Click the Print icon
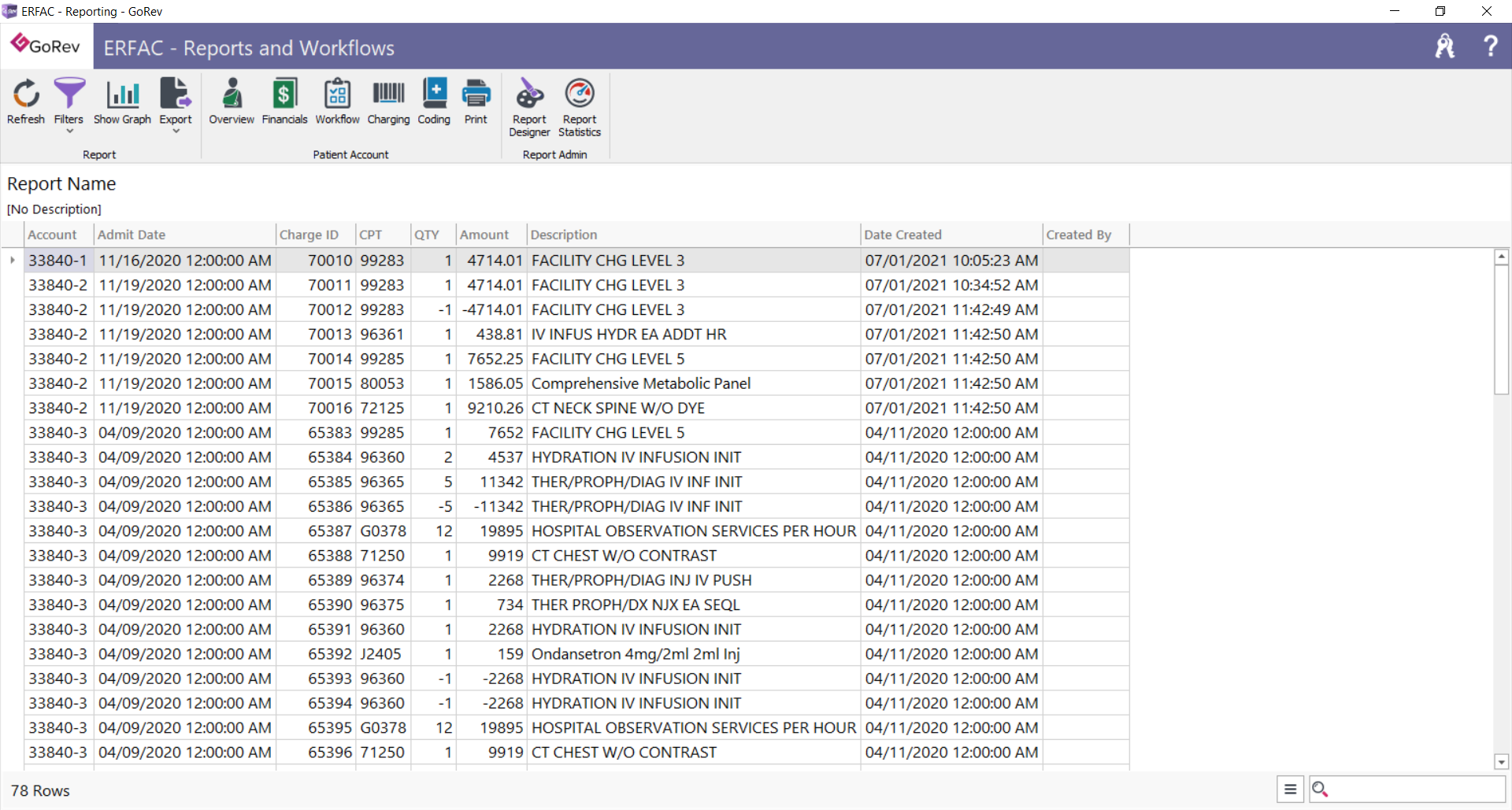The image size is (1512, 810). (476, 94)
